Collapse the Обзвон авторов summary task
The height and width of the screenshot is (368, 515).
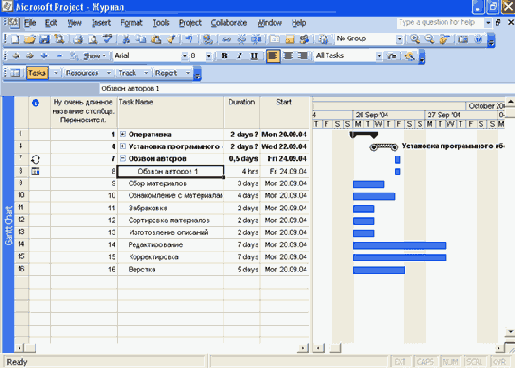click(x=123, y=158)
